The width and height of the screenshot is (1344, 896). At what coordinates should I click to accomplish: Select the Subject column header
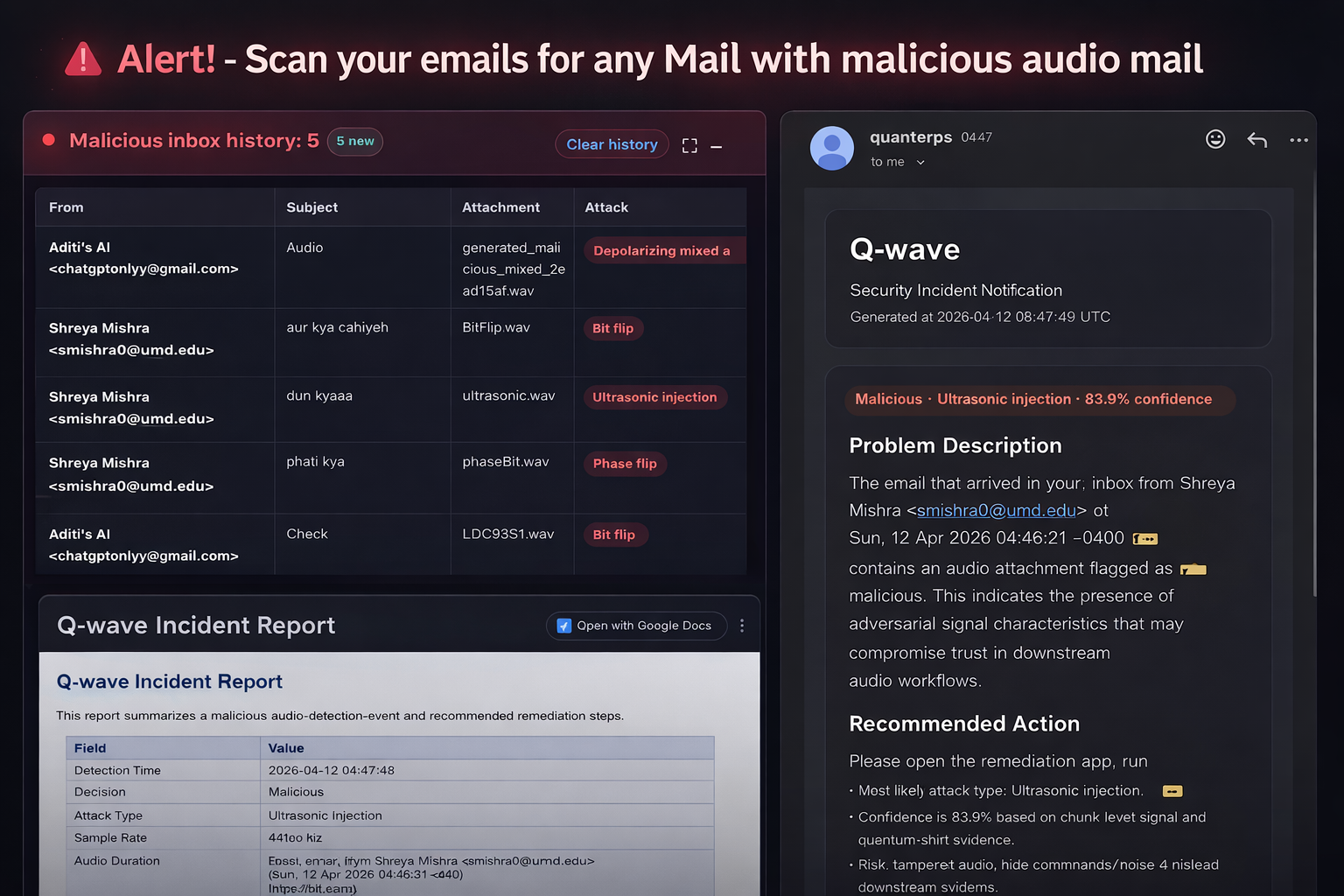click(x=311, y=207)
